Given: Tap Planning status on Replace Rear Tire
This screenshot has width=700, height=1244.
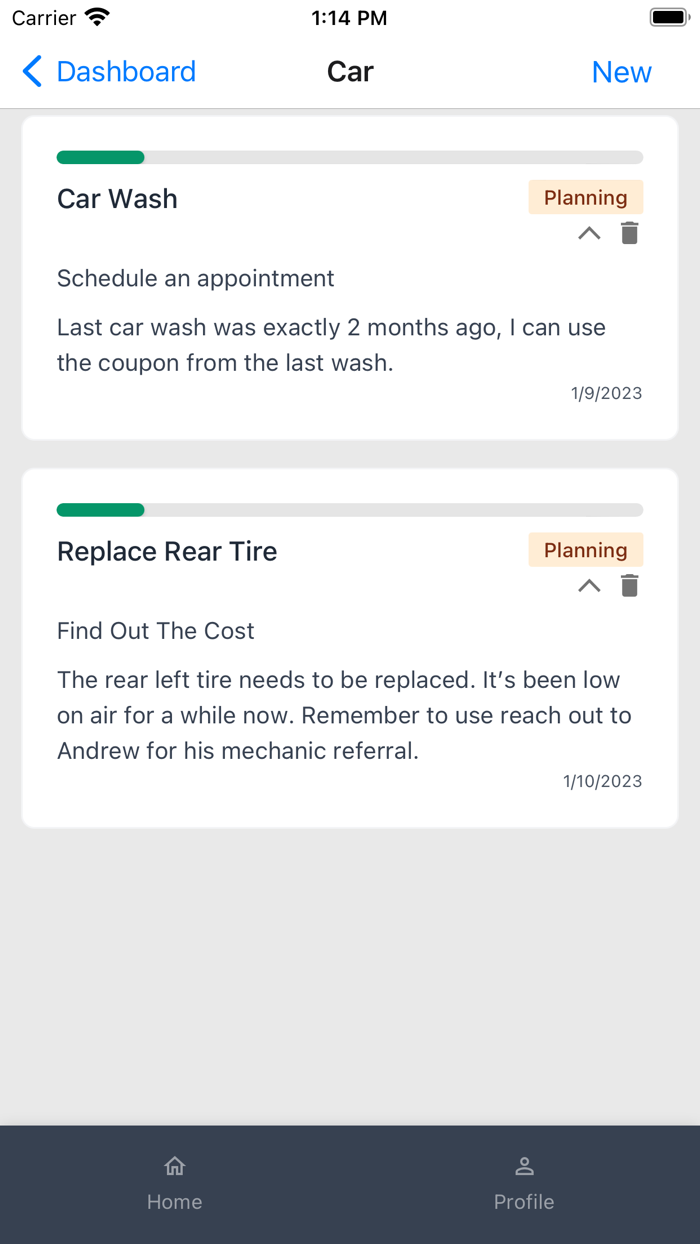Looking at the screenshot, I should tap(585, 550).
